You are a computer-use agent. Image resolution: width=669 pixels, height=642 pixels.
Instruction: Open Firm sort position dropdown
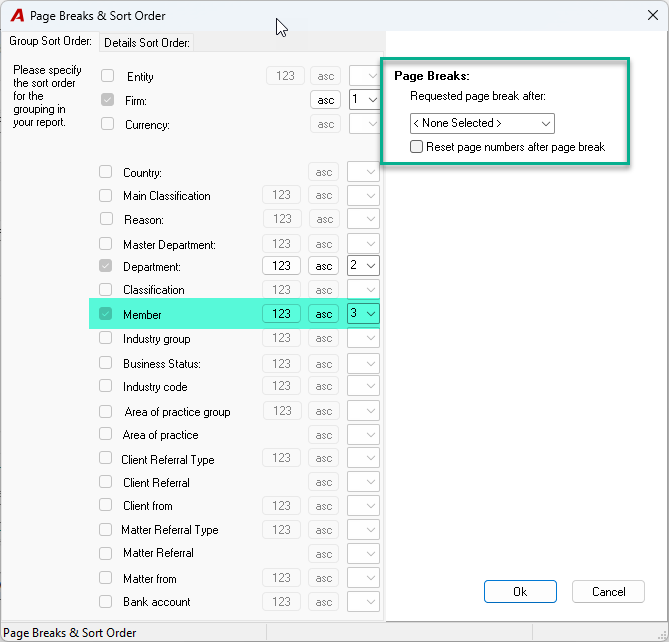click(x=364, y=100)
